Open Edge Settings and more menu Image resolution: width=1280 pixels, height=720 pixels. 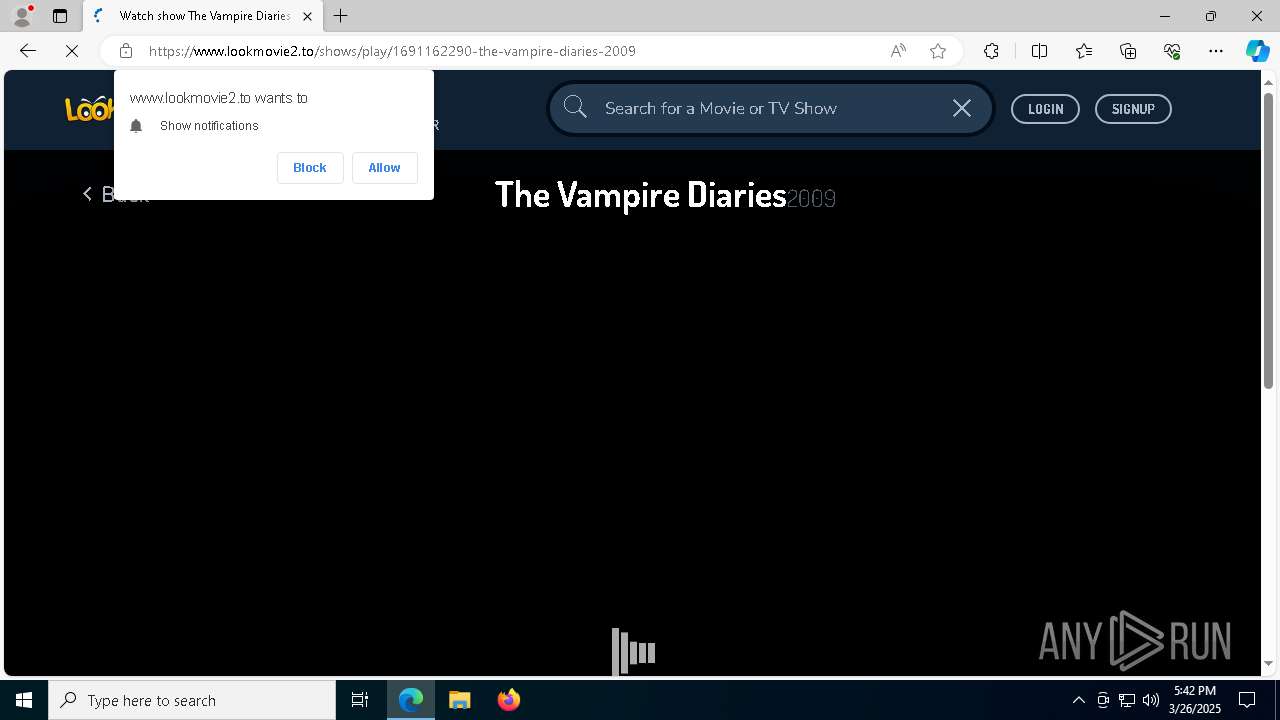pos(1216,51)
